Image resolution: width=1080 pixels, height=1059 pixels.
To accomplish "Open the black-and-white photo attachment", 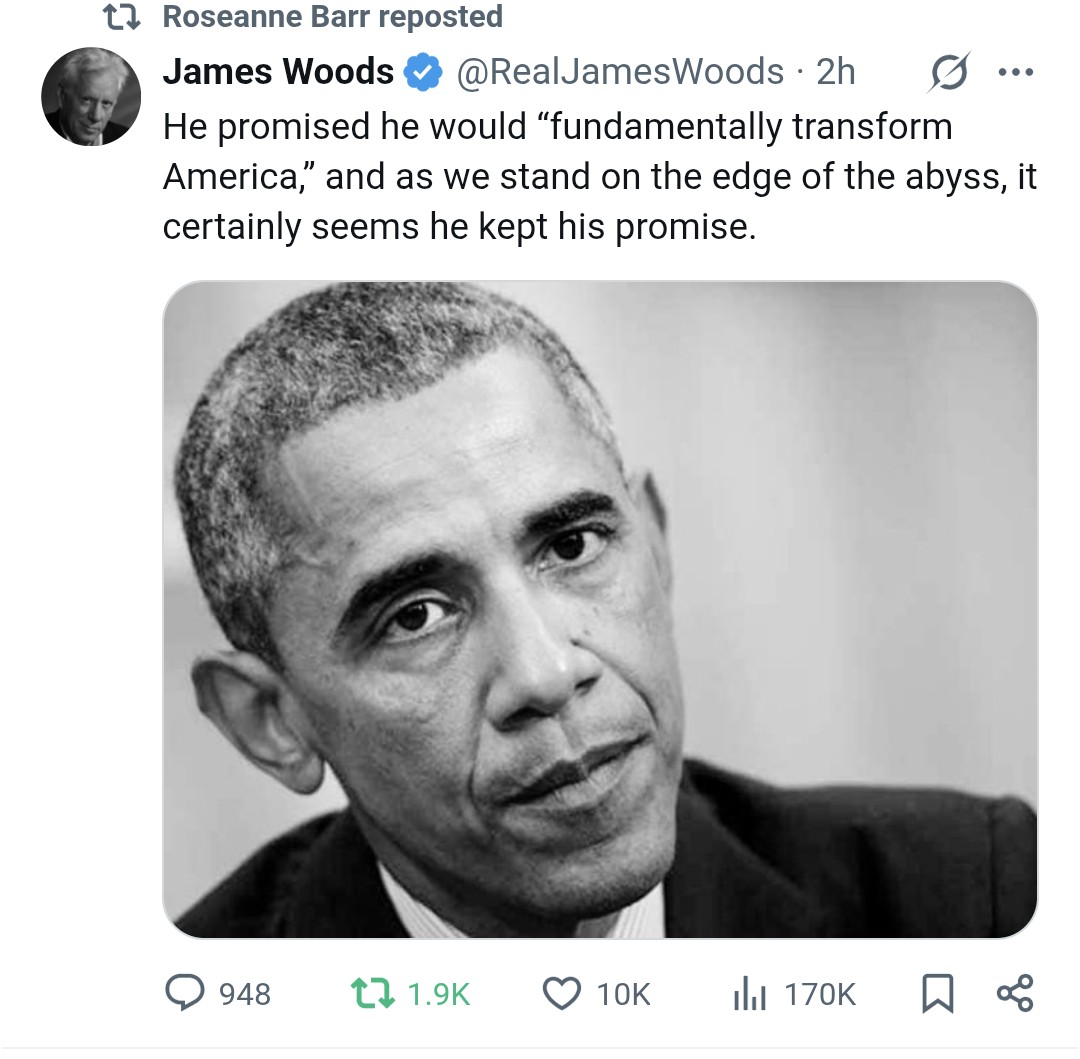I will point(600,609).
